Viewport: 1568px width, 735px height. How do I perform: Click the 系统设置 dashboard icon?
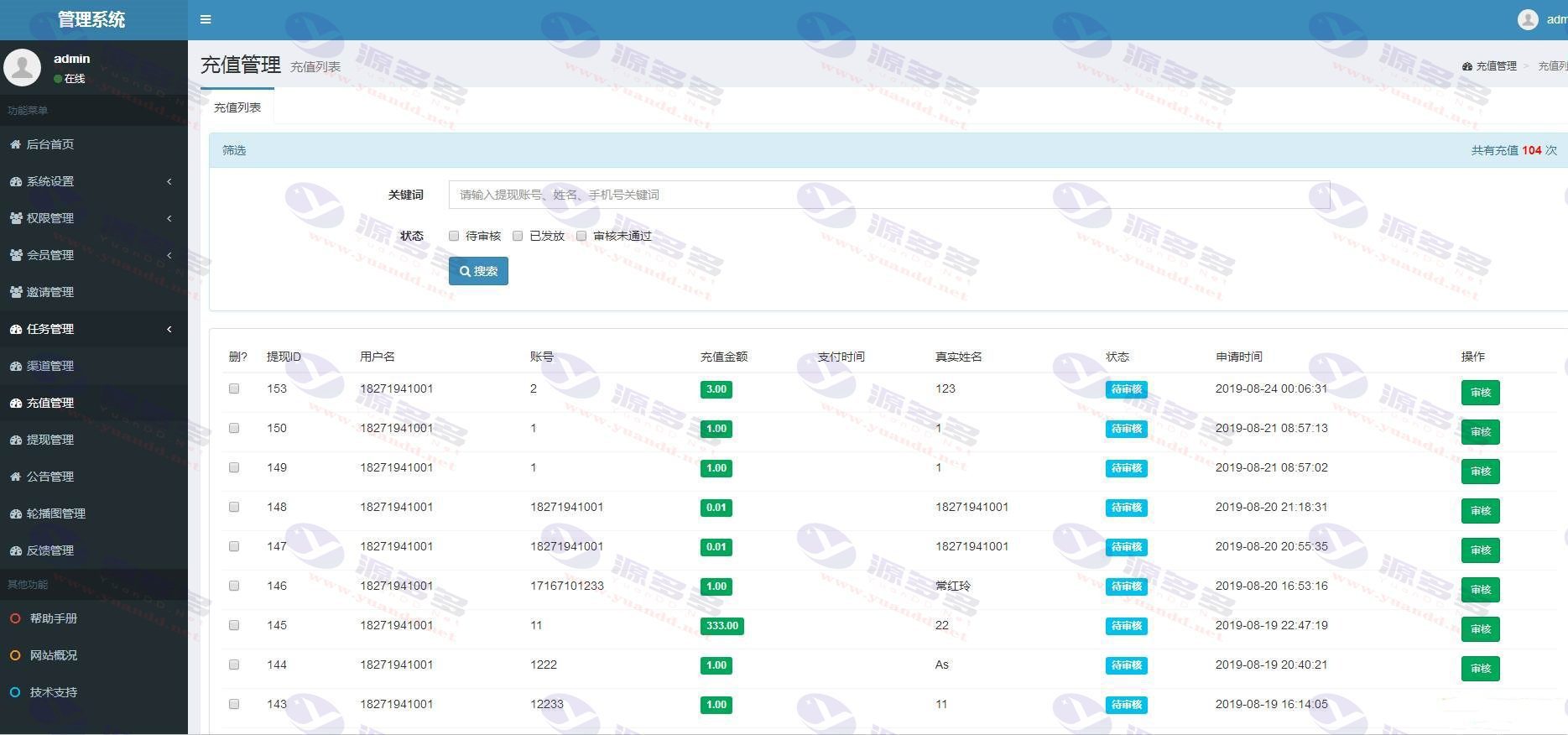coord(15,181)
